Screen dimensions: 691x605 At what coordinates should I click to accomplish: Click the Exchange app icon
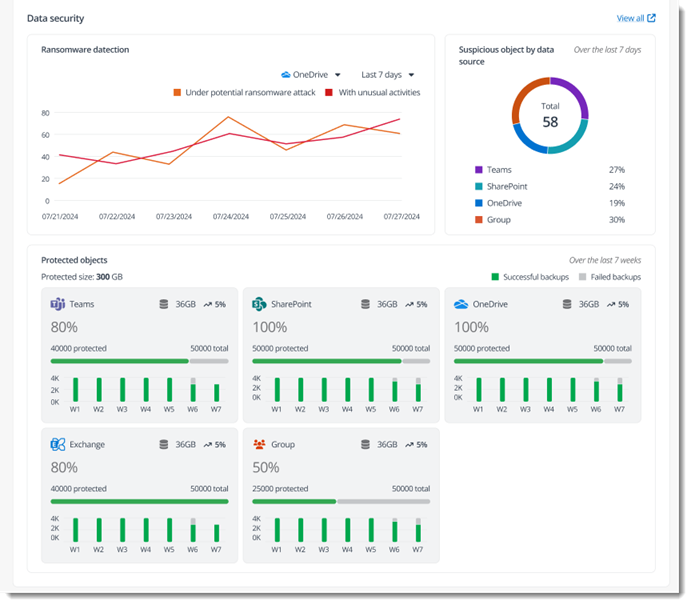pos(58,444)
